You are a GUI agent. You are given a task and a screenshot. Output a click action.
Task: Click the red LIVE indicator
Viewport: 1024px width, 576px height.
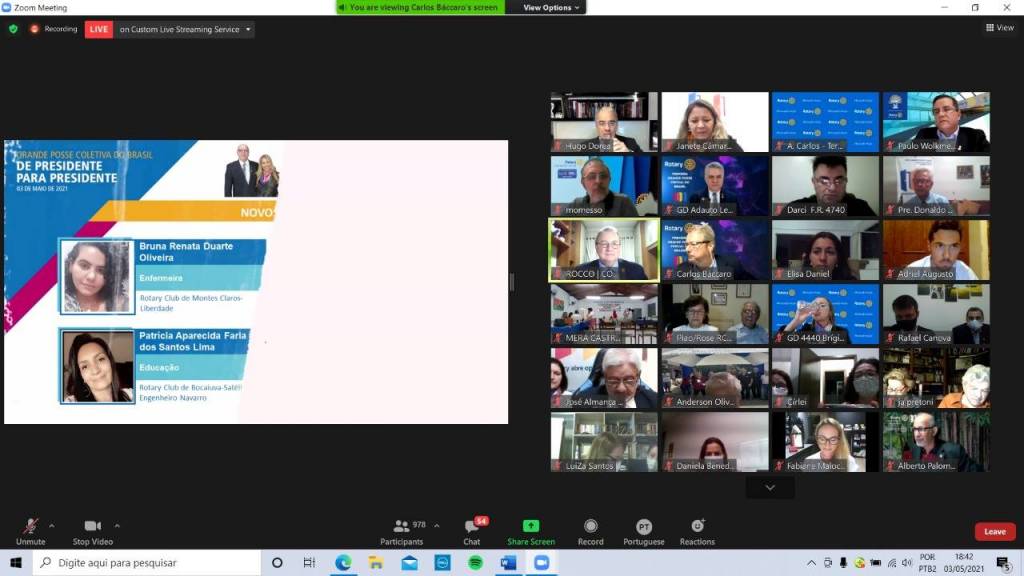(x=99, y=30)
